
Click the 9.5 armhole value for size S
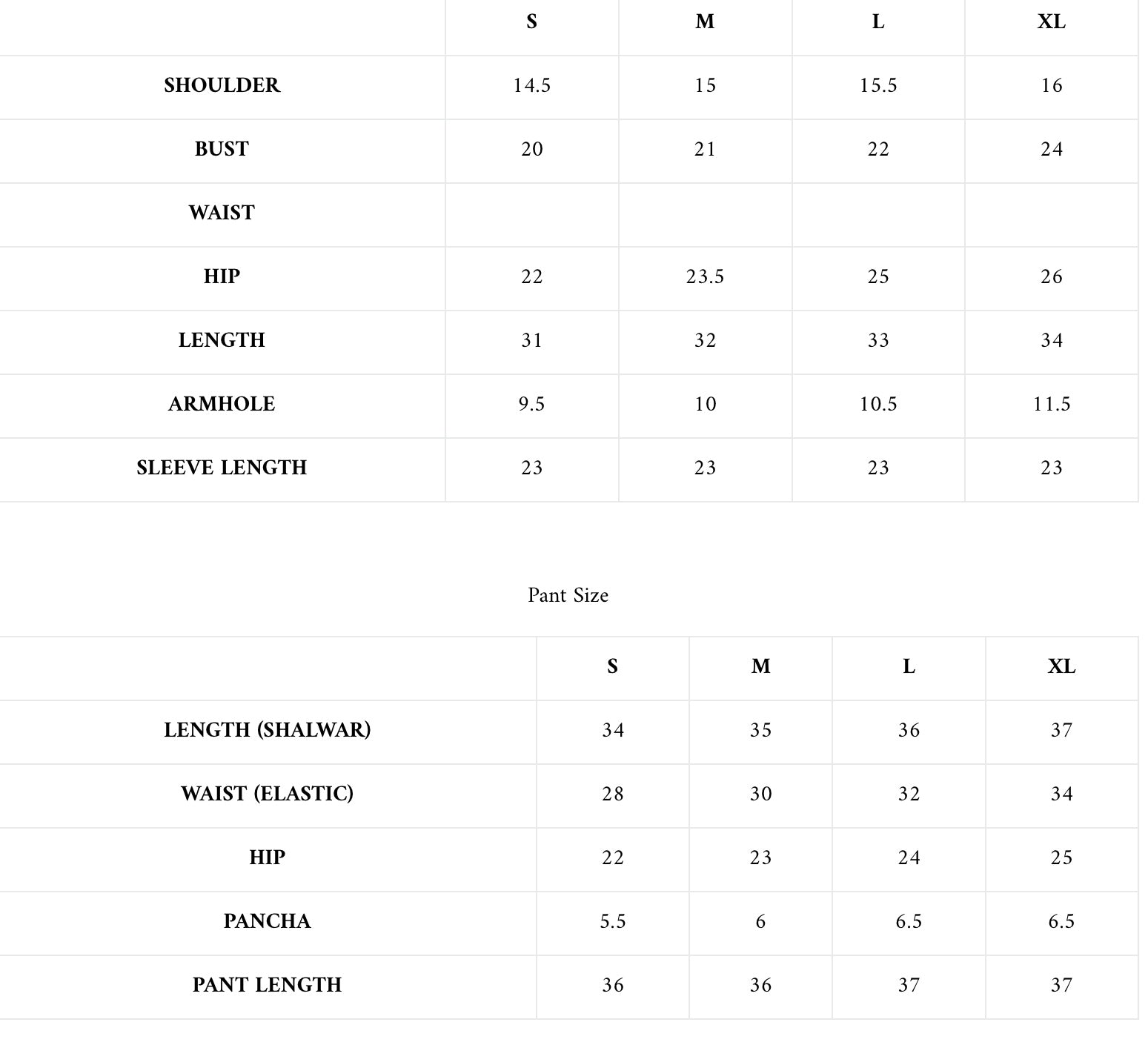[531, 404]
